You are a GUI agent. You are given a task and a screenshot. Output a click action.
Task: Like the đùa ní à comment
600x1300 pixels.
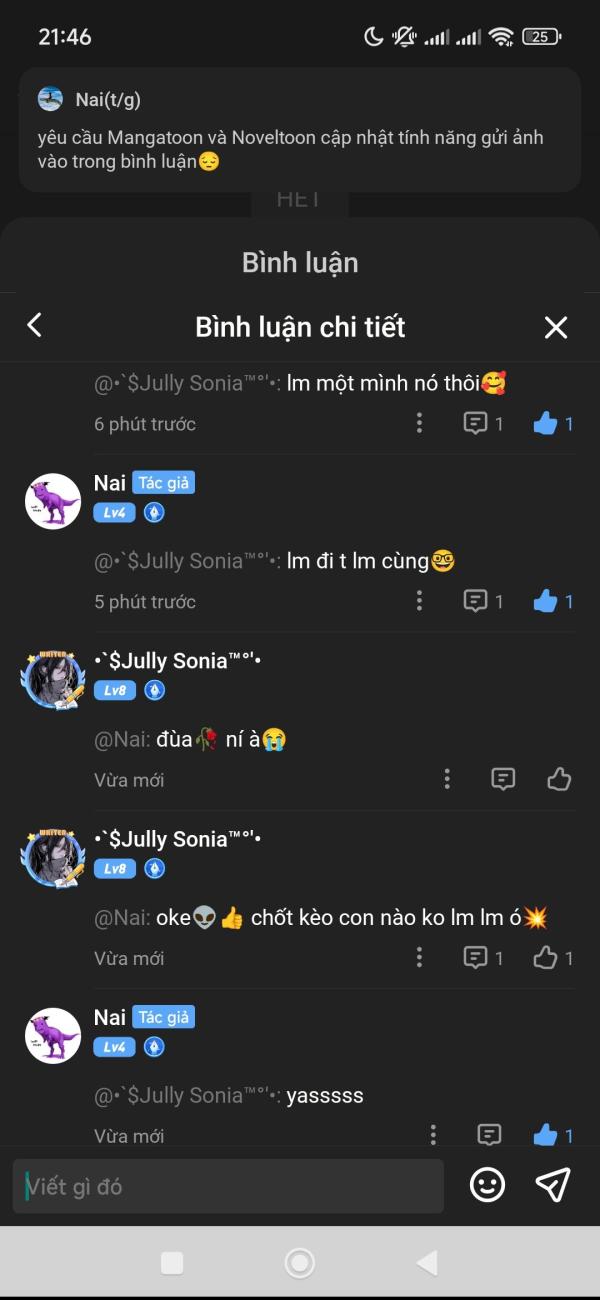pos(559,779)
